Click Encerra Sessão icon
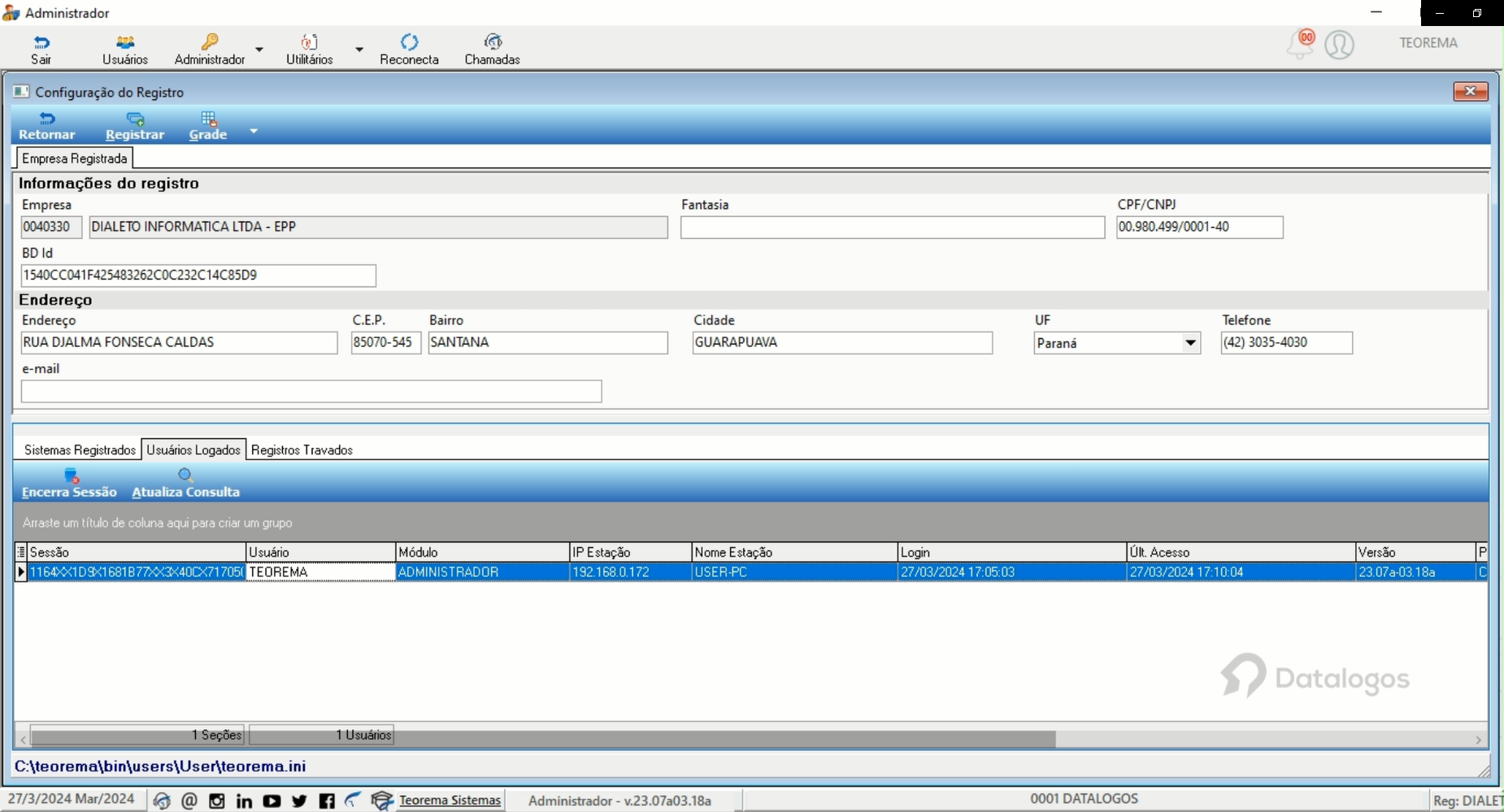 pyautogui.click(x=72, y=475)
